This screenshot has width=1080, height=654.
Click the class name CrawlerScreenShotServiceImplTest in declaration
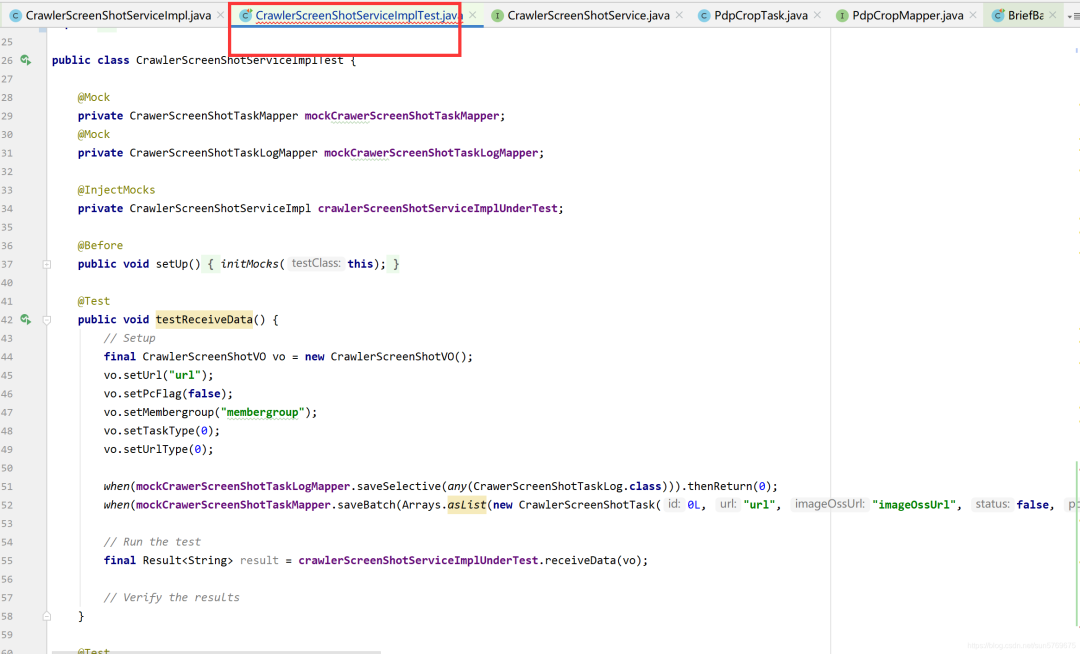coord(239,60)
